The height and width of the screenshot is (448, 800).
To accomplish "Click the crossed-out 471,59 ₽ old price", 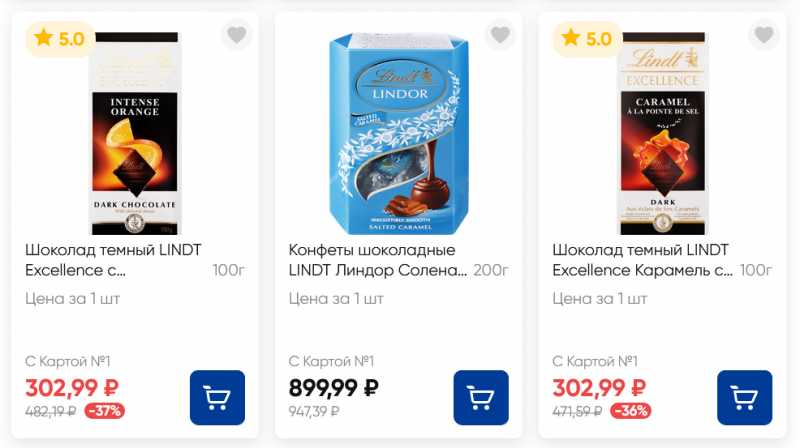I will (577, 410).
